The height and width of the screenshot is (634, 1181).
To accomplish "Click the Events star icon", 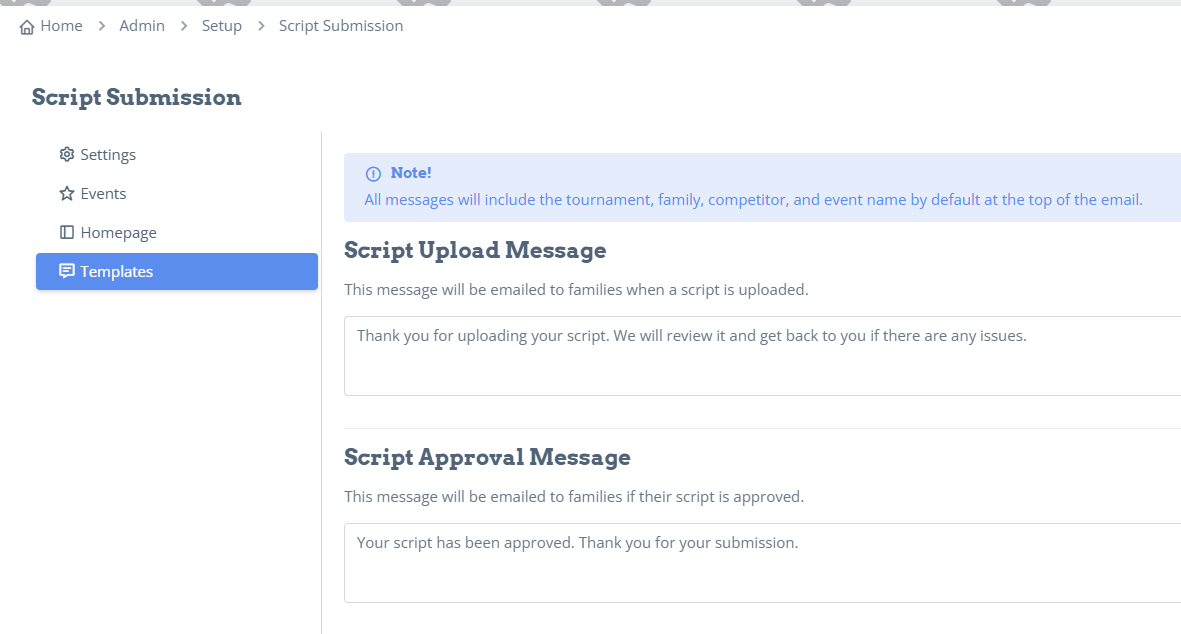I will pyautogui.click(x=67, y=194).
